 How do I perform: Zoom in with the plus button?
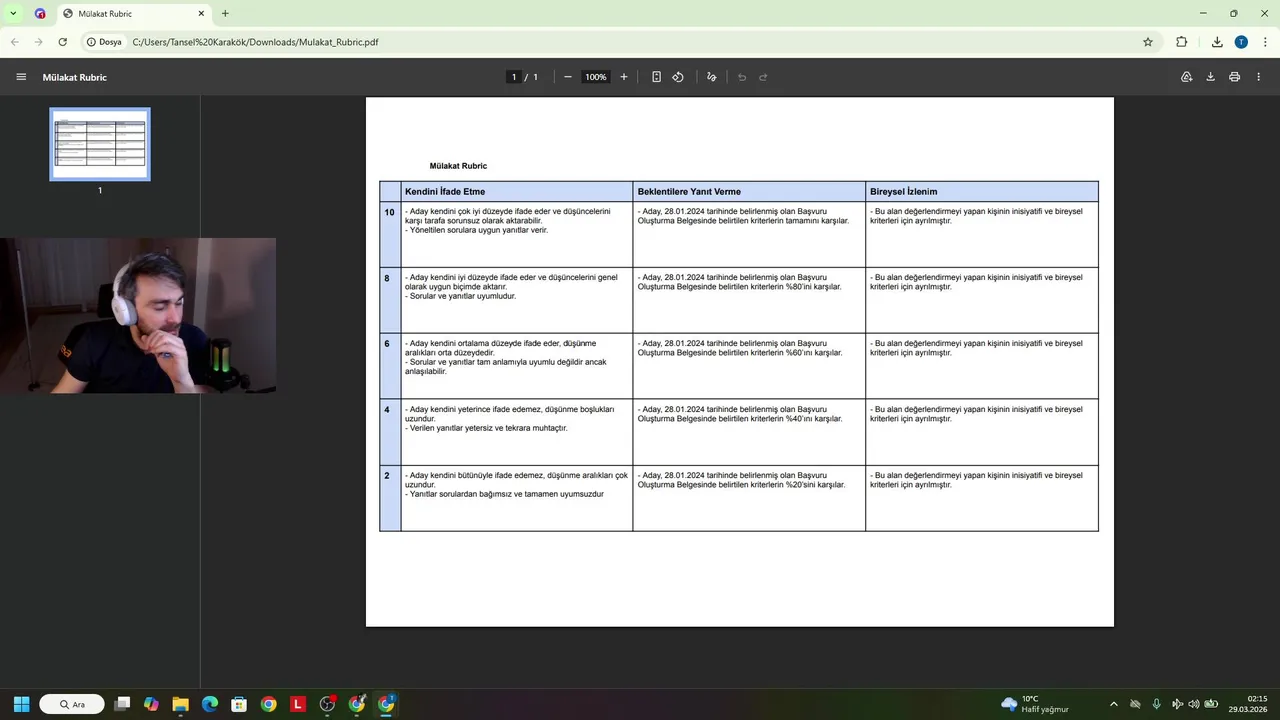(x=624, y=77)
